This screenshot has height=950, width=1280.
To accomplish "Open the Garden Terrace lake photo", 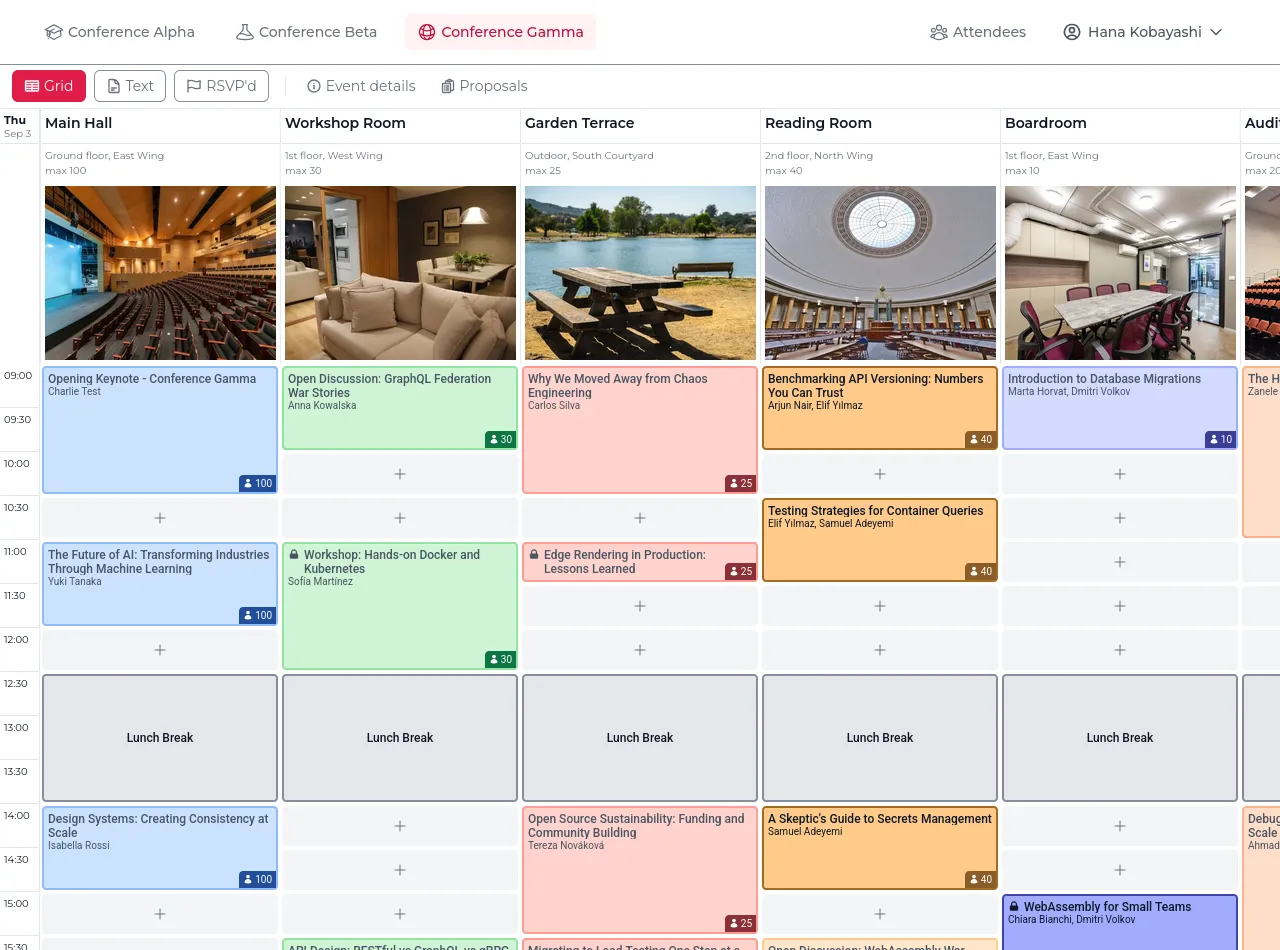I will tap(640, 273).
